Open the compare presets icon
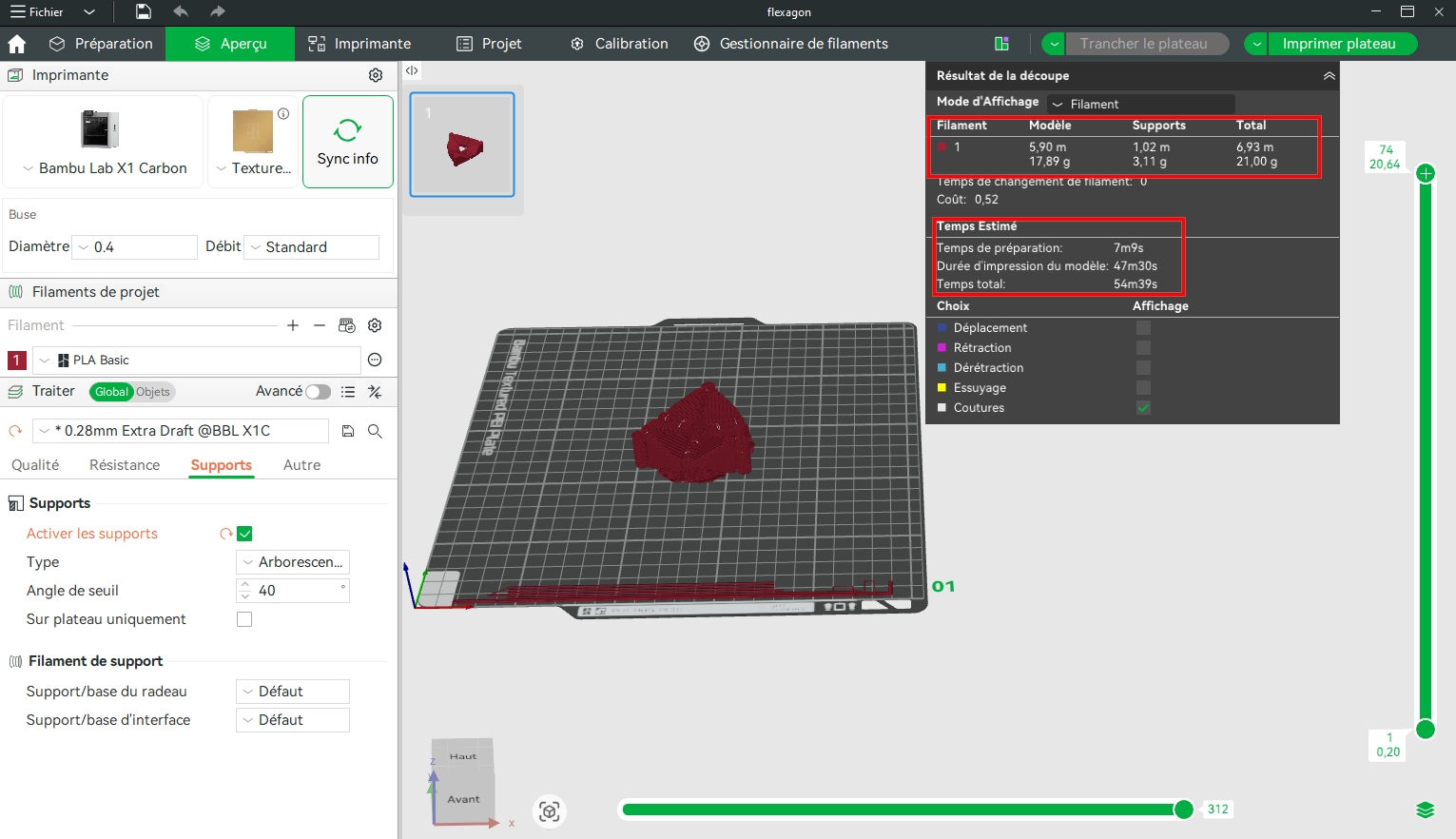1456x839 pixels. point(375,392)
